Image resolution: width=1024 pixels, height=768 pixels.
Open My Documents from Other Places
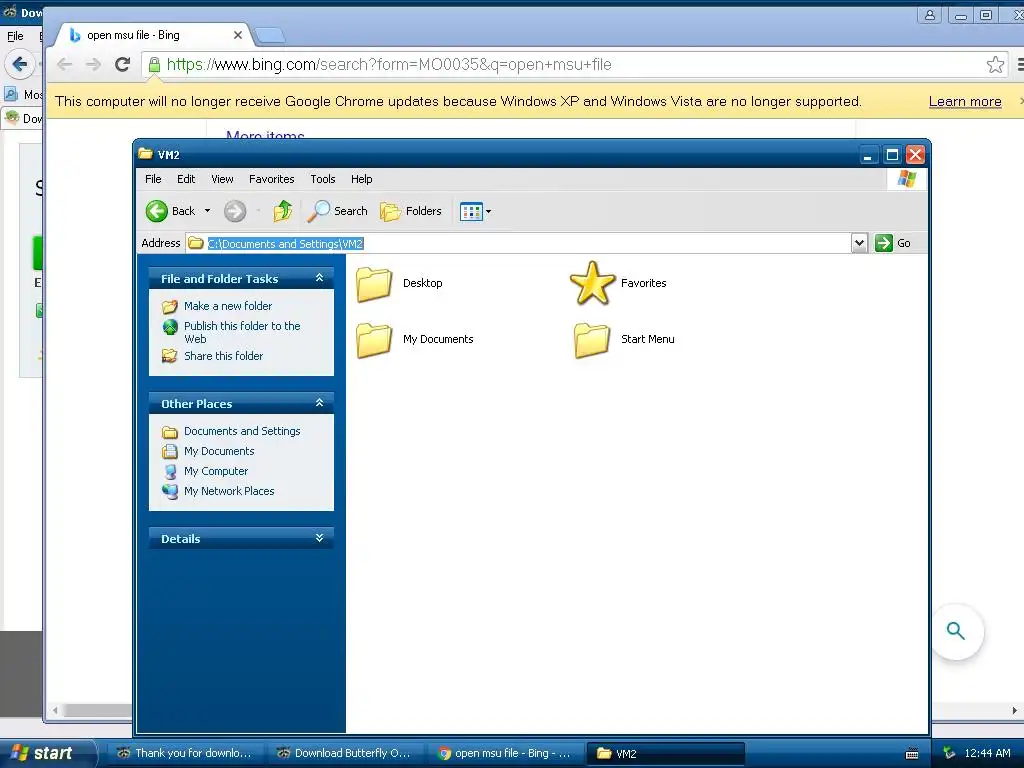[219, 451]
